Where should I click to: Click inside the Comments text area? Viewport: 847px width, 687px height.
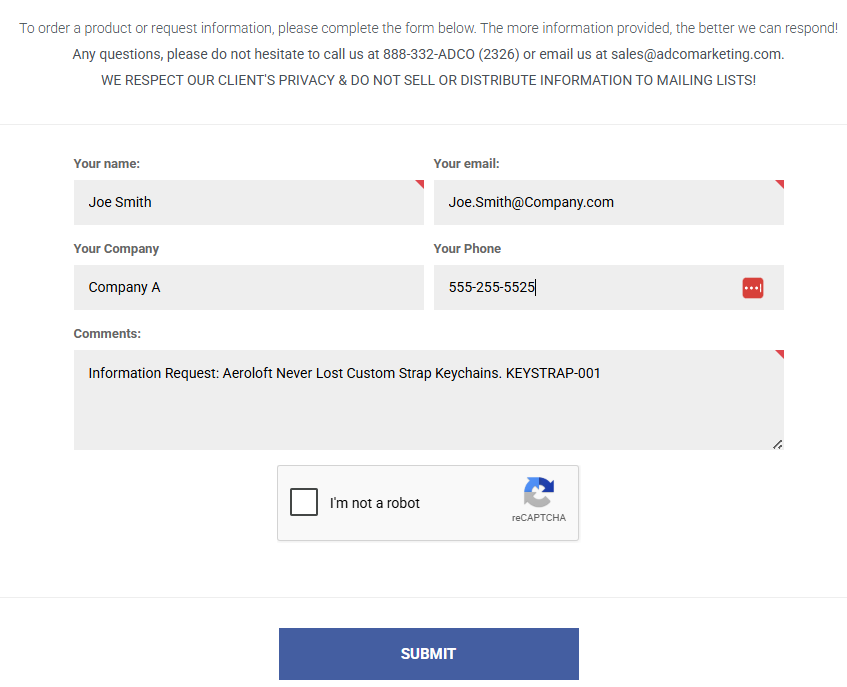pyautogui.click(x=429, y=400)
